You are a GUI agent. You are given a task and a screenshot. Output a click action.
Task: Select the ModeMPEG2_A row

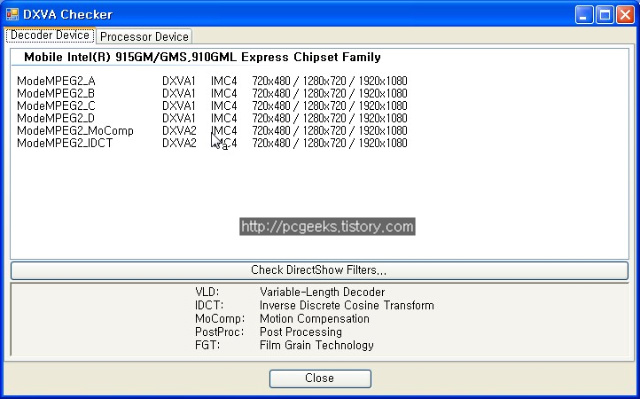tap(212, 81)
